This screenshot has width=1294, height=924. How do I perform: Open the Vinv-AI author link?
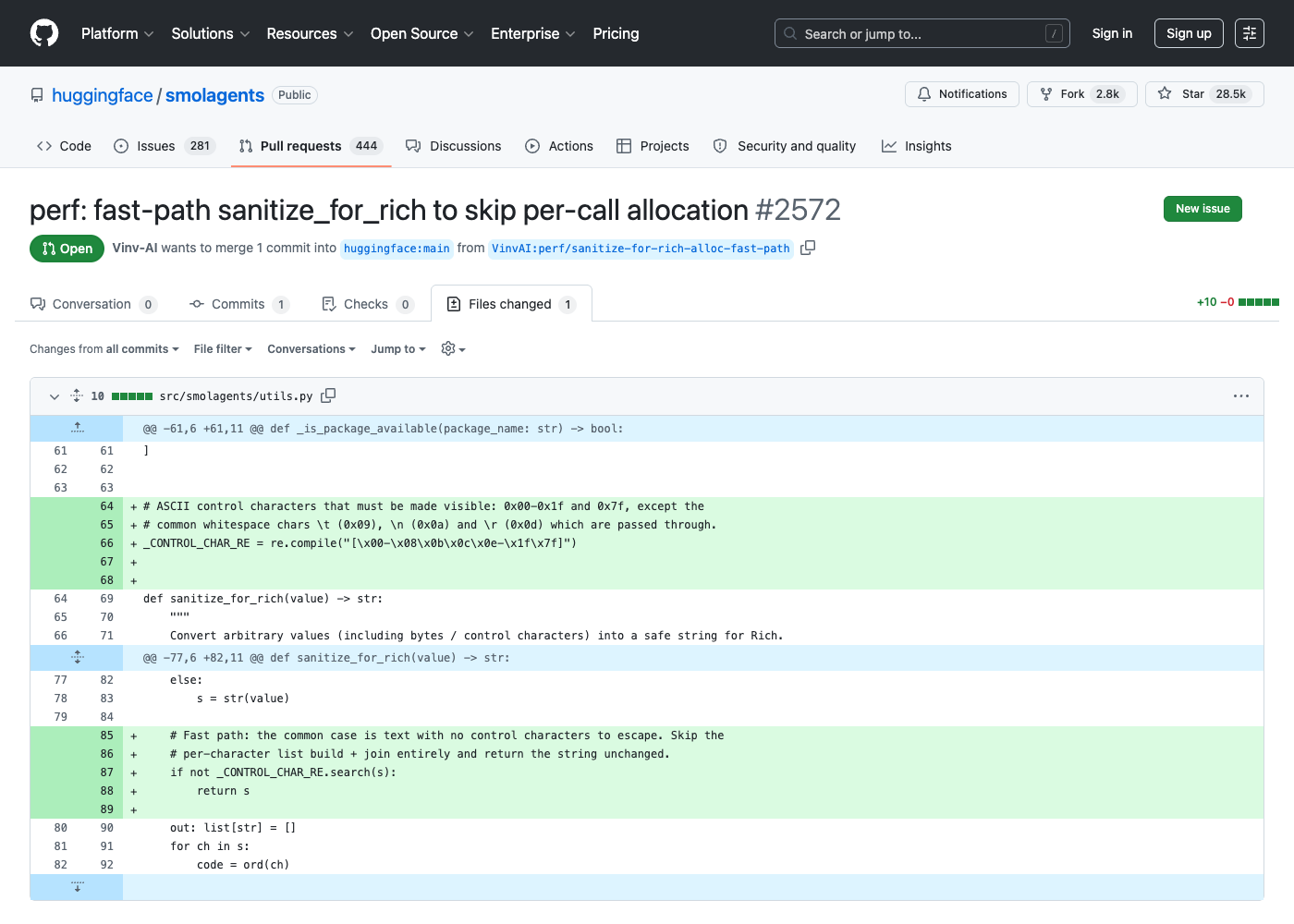tap(135, 248)
